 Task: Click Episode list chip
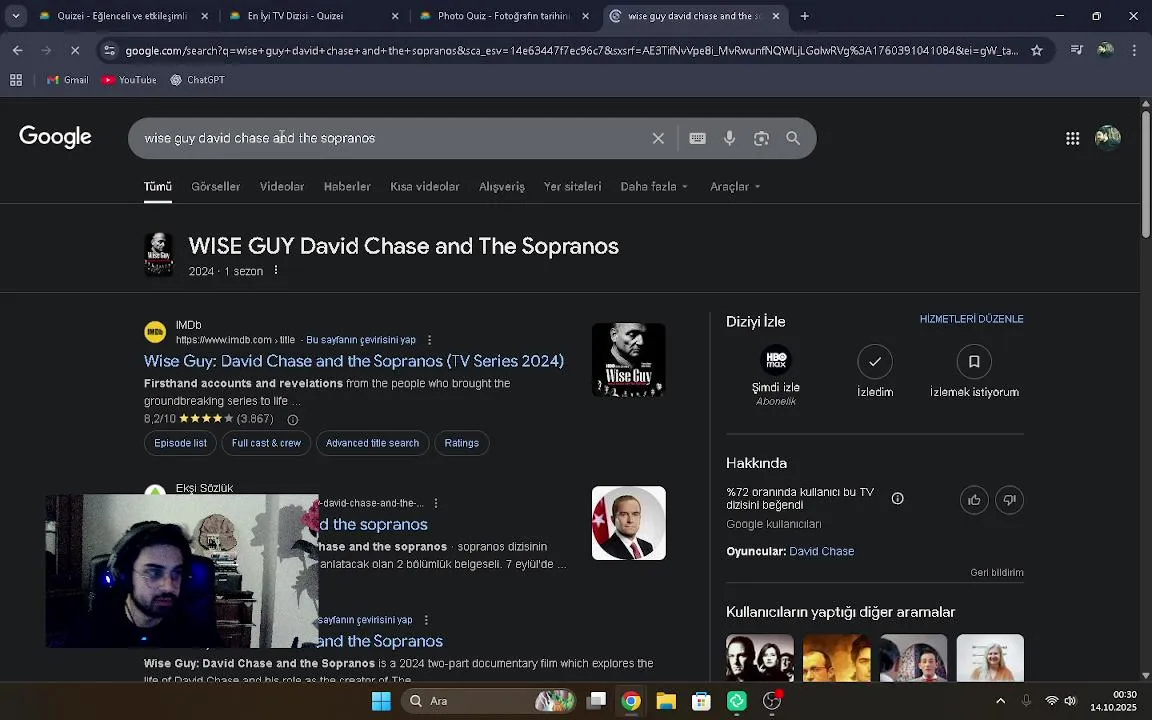coord(180,443)
